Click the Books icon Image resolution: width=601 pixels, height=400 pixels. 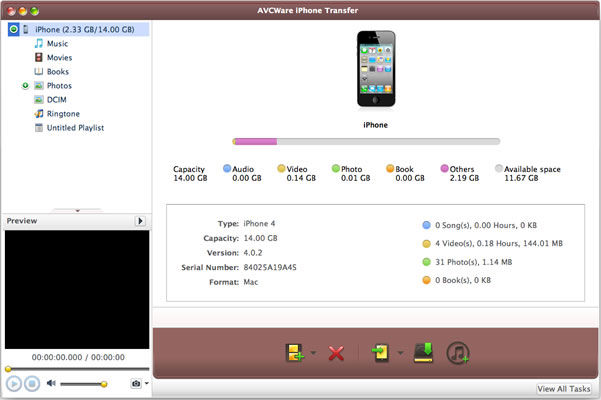39,72
